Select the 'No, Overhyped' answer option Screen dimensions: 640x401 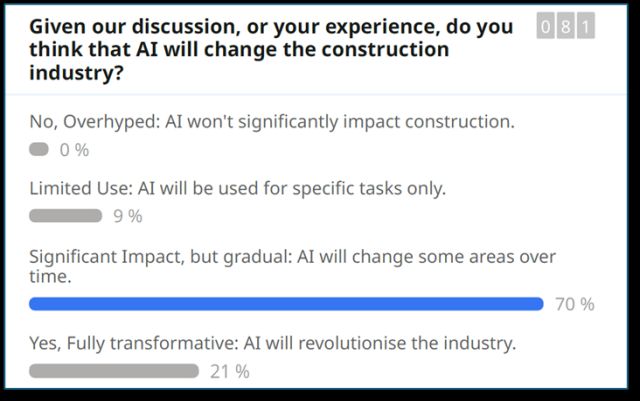272,122
